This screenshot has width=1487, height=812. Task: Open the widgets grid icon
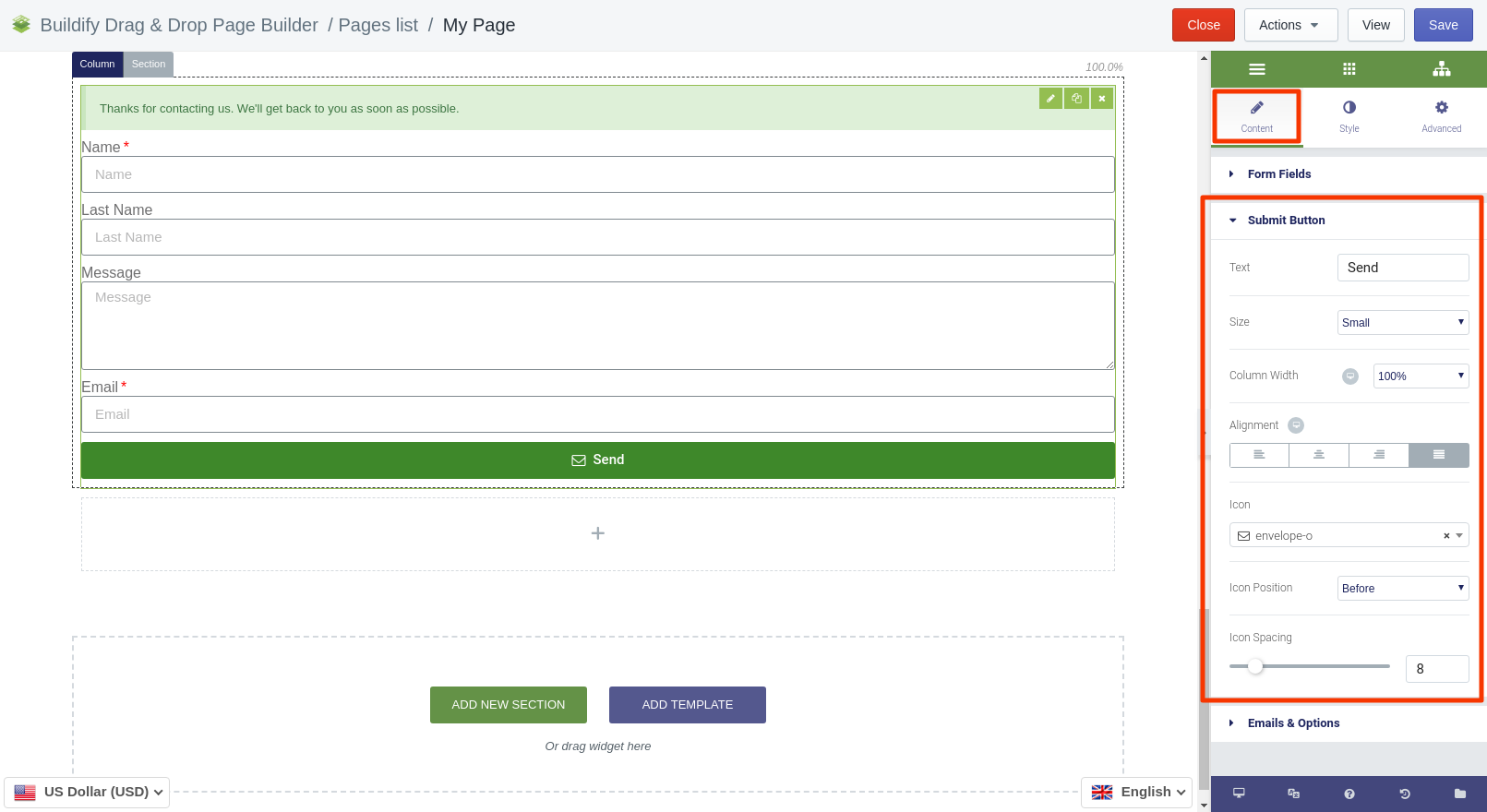1349,69
